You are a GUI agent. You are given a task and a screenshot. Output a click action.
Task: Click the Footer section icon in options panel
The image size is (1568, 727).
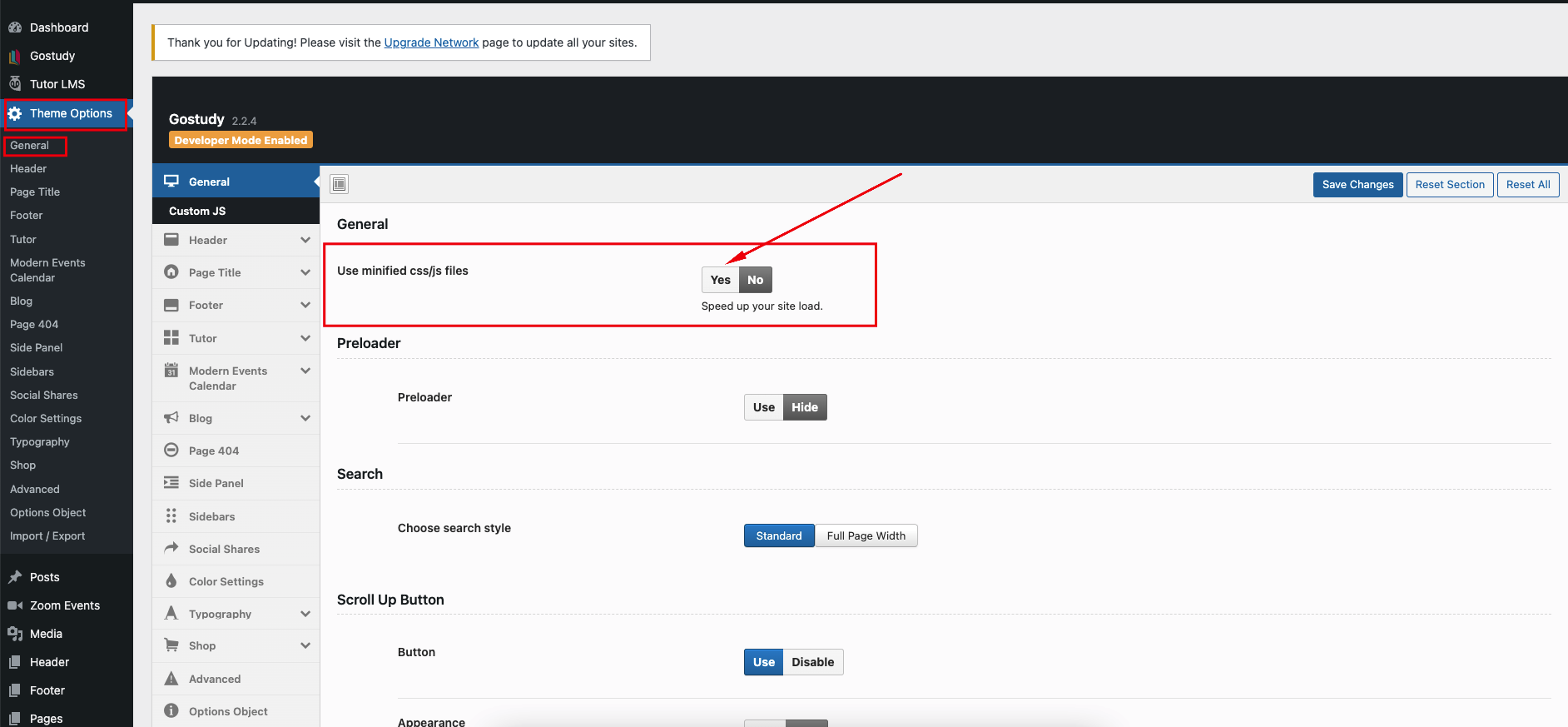(x=171, y=305)
